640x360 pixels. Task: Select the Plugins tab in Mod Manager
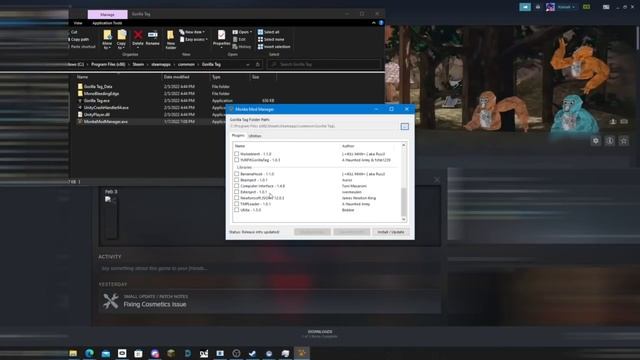point(238,136)
